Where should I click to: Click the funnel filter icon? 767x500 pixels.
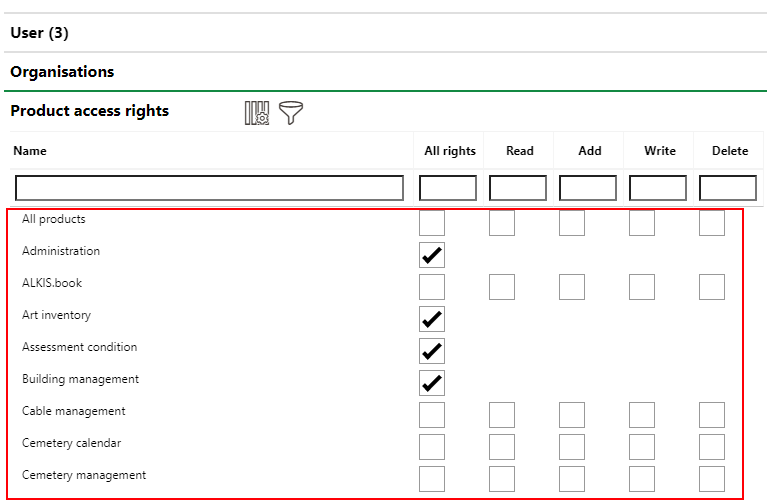click(x=291, y=113)
